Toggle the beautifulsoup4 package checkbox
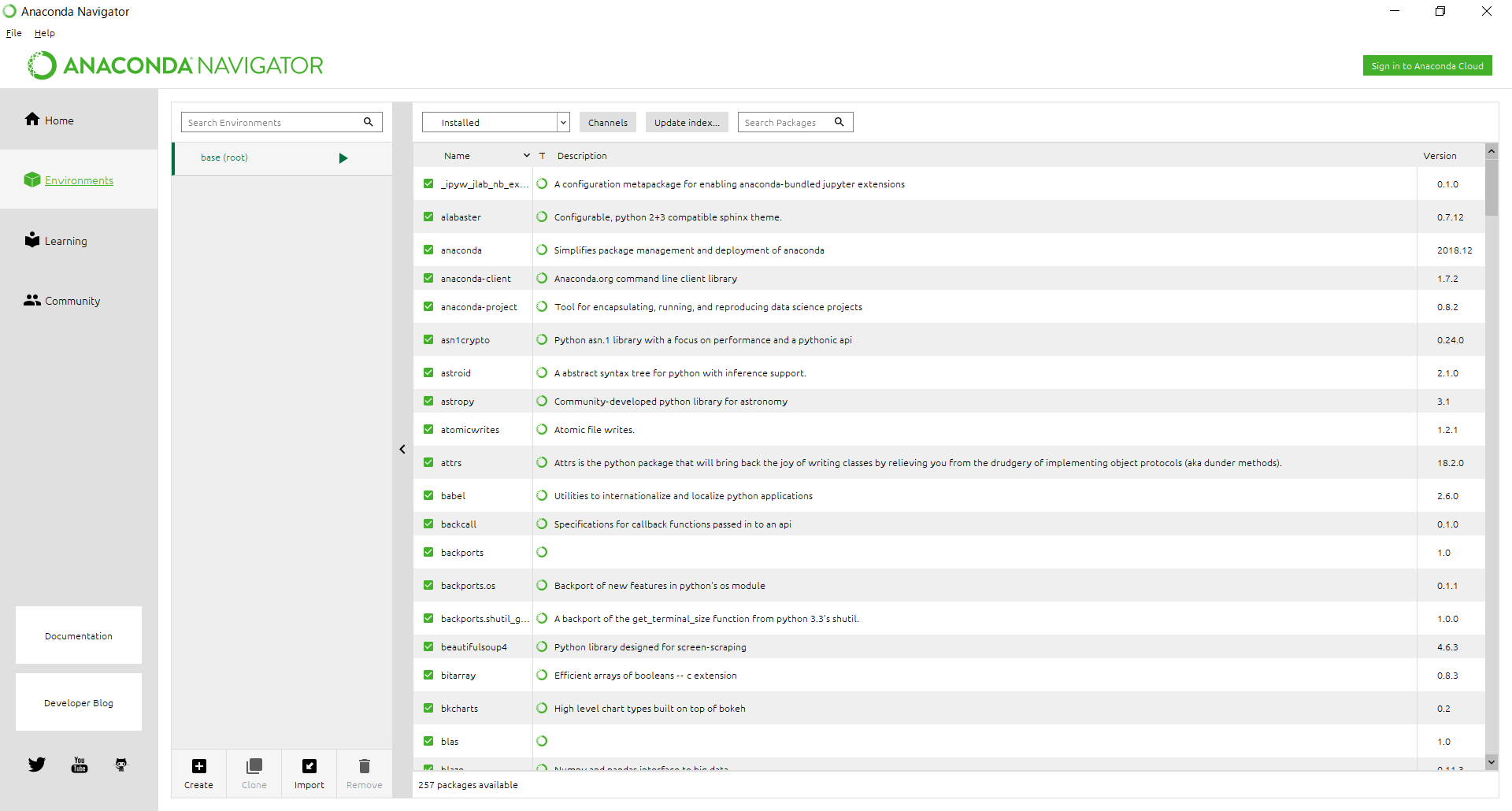 [x=428, y=646]
